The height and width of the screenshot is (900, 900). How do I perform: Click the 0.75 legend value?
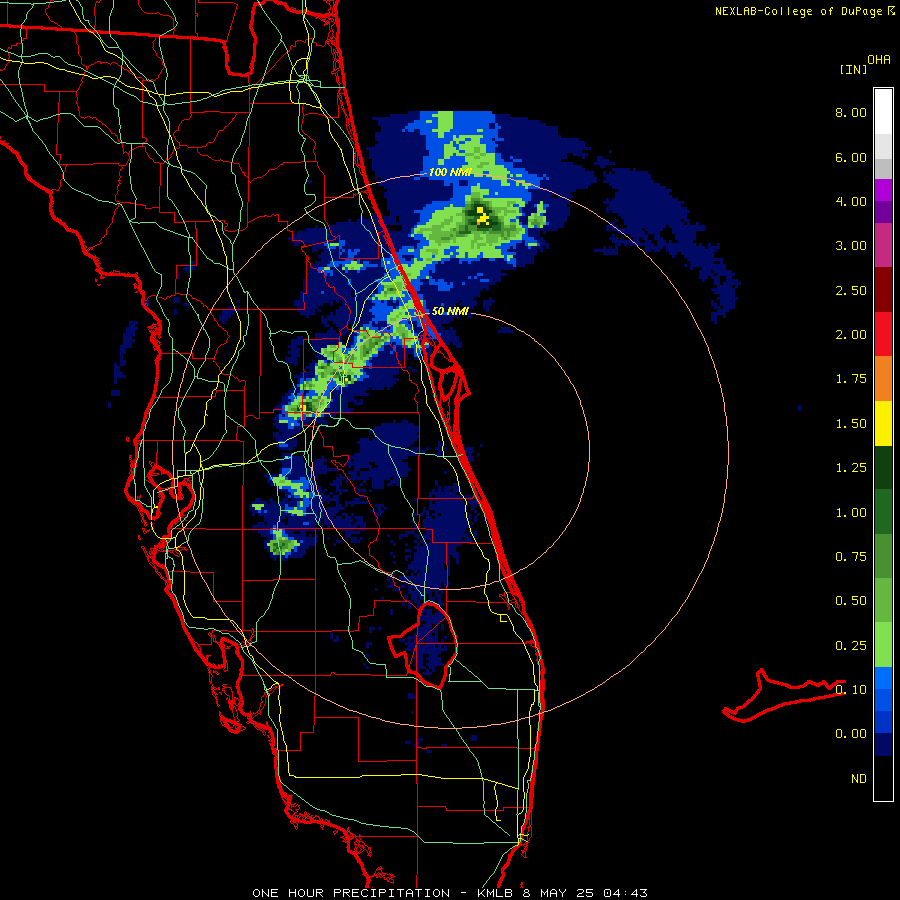pyautogui.click(x=851, y=557)
